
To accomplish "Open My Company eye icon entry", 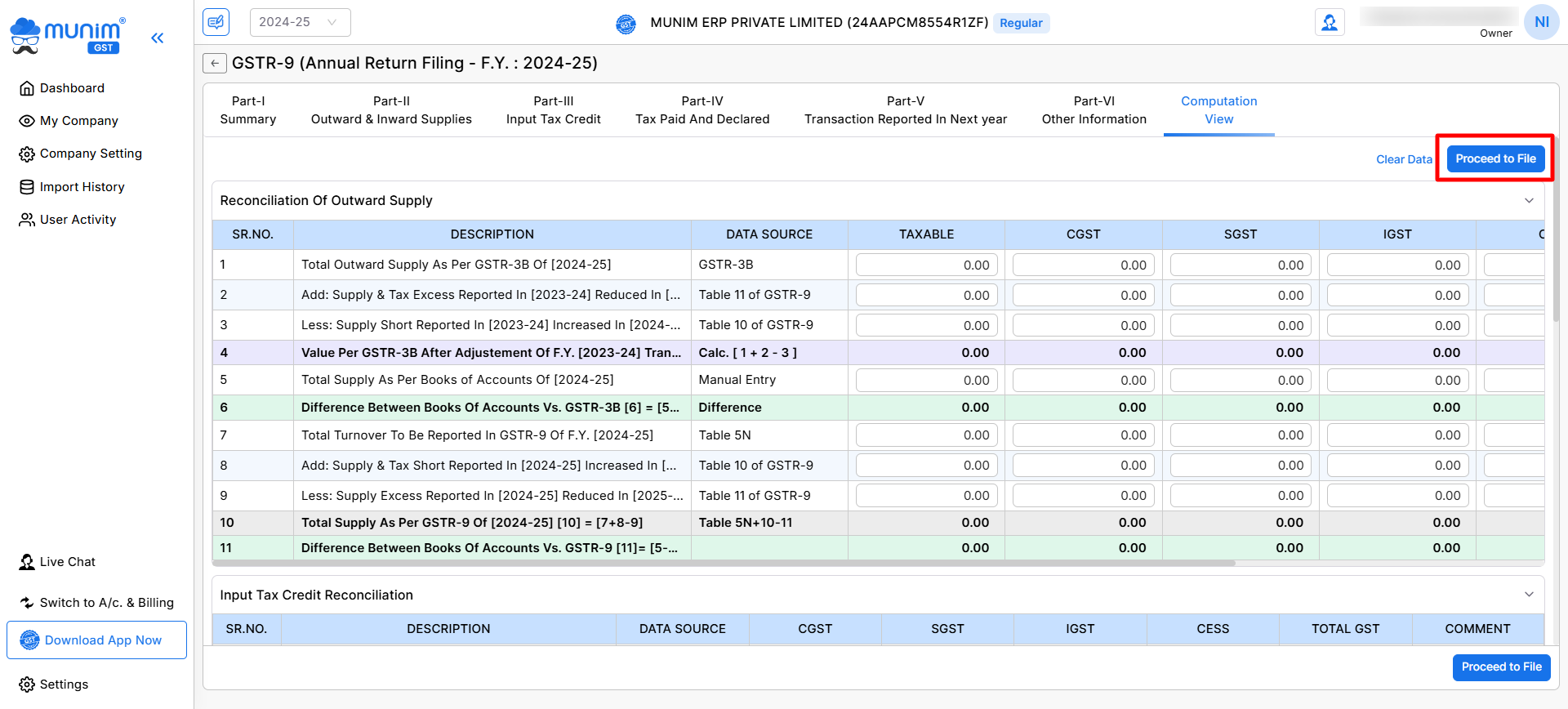I will tap(69, 121).
